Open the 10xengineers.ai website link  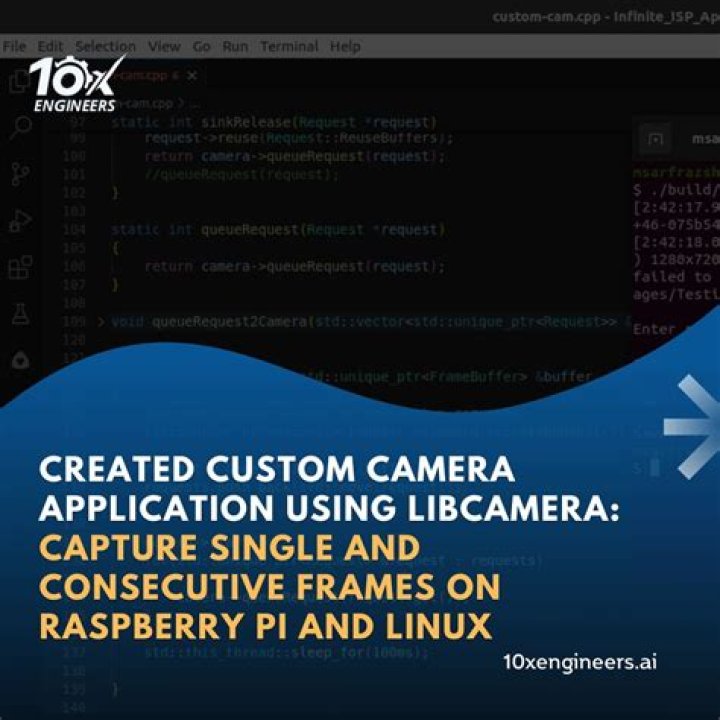coord(579,662)
